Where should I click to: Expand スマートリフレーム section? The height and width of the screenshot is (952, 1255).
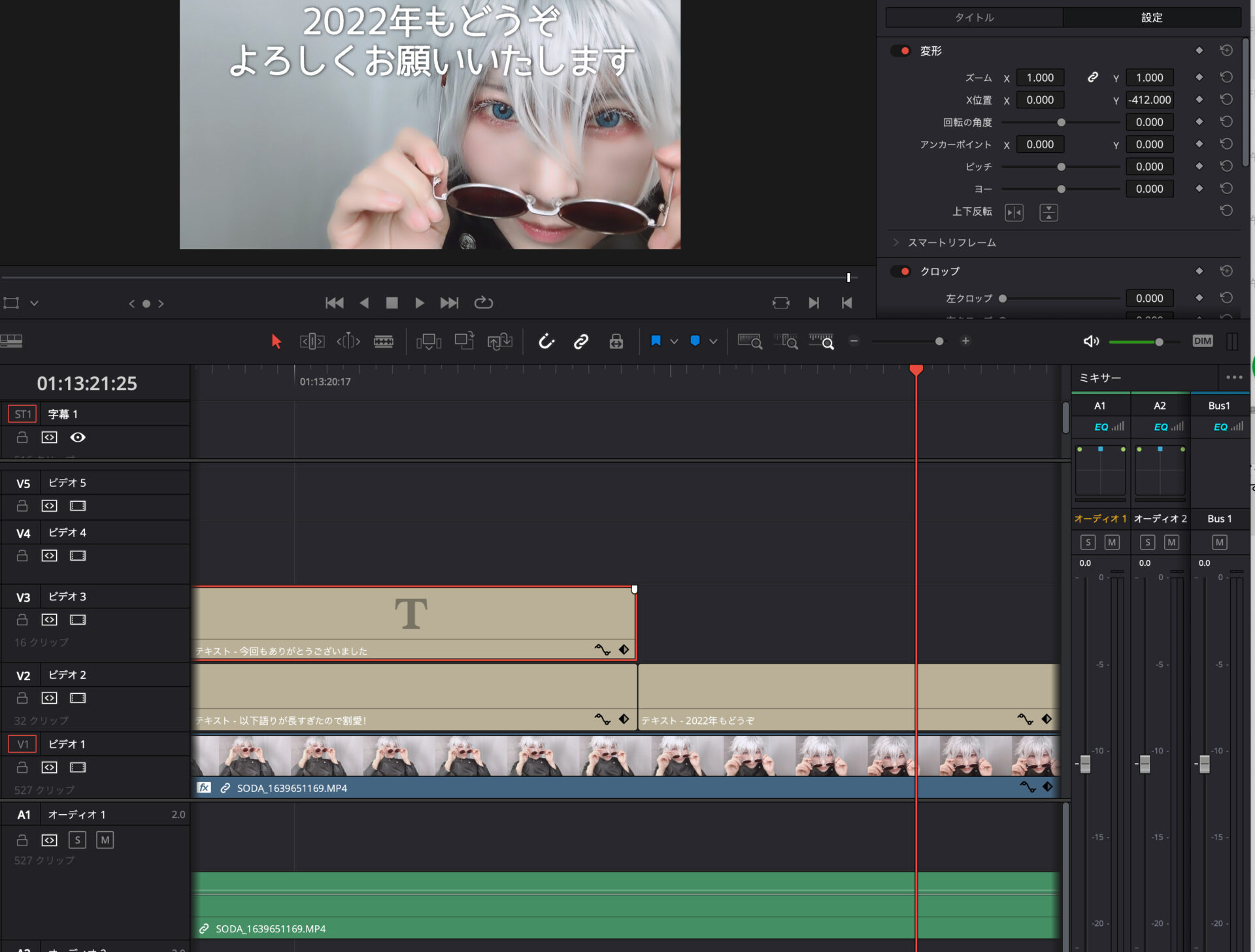[895, 242]
